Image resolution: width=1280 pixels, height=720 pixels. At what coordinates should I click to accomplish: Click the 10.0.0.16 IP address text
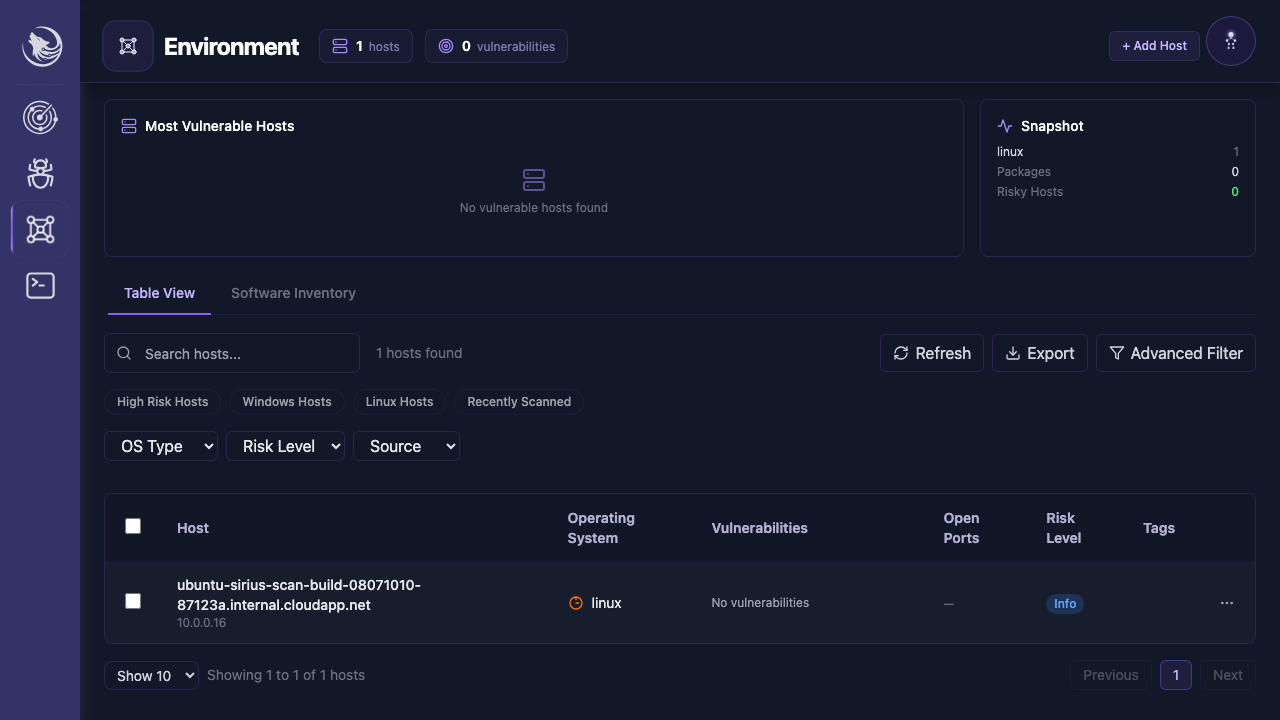[x=202, y=623]
